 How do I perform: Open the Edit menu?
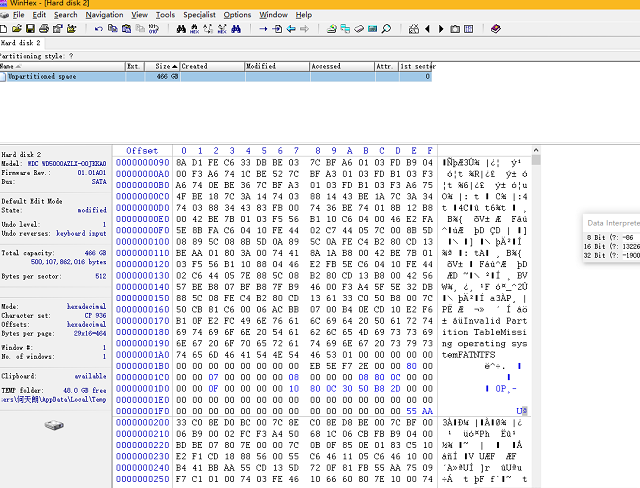(x=39, y=15)
